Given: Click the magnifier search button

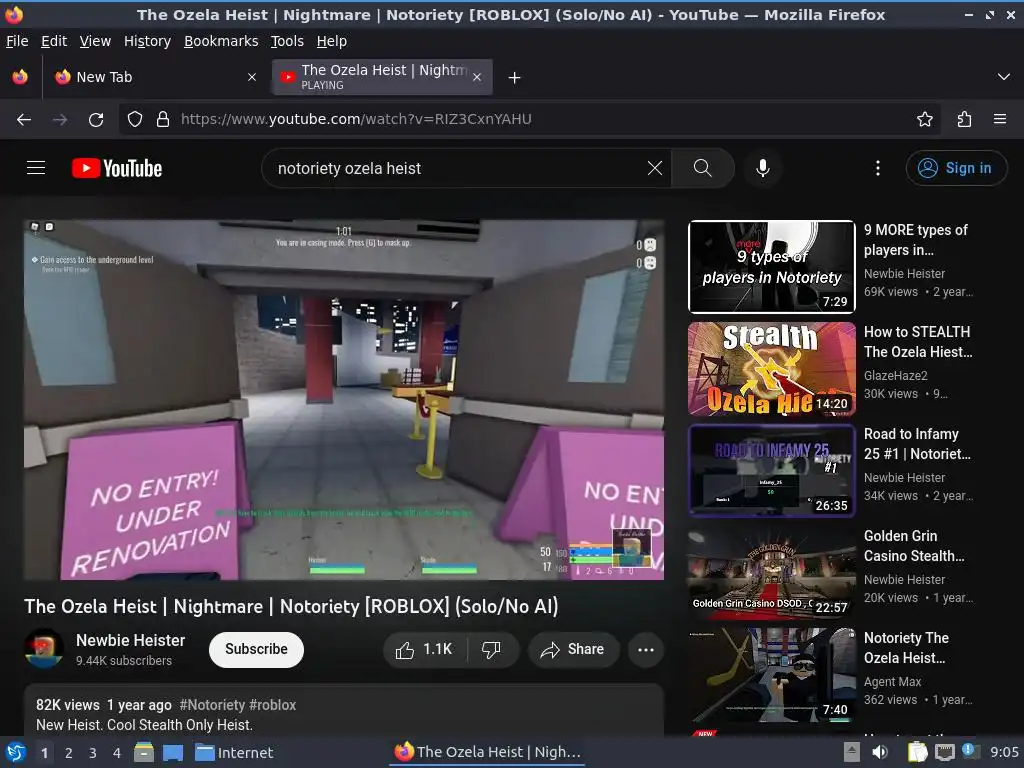Looking at the screenshot, I should pyautogui.click(x=703, y=168).
